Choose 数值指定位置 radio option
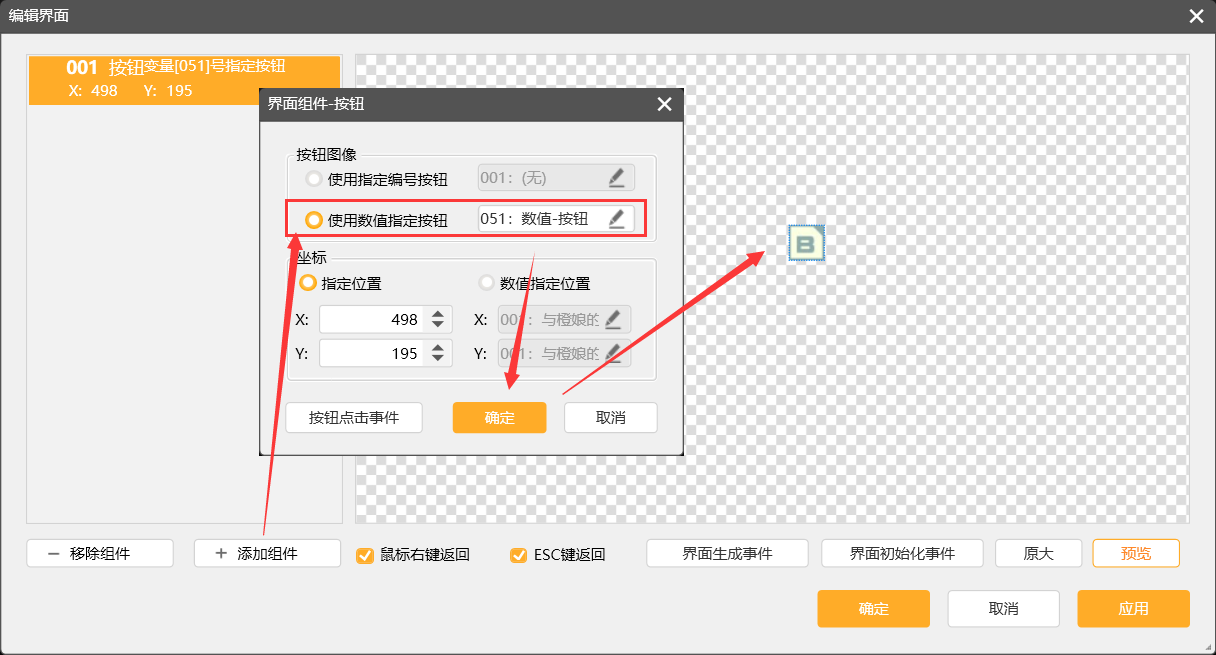 point(487,283)
